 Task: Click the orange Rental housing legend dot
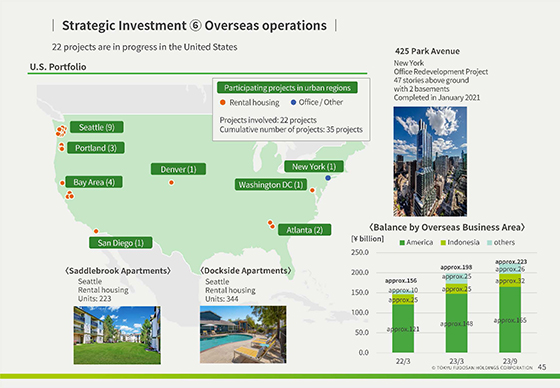click(222, 103)
